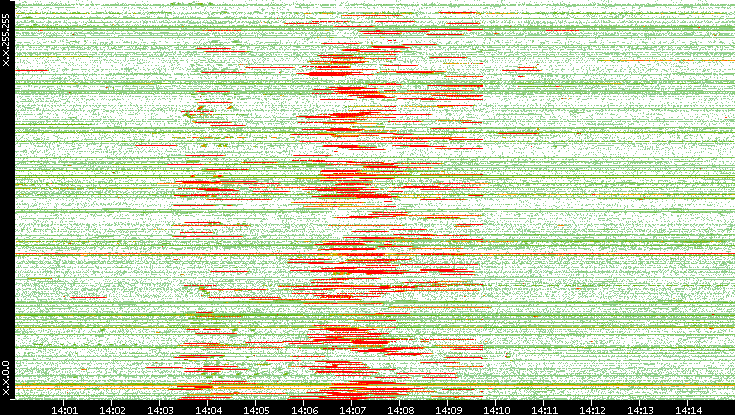Pick the 14:06 time axis label
The height and width of the screenshot is (415, 735).
[304, 408]
